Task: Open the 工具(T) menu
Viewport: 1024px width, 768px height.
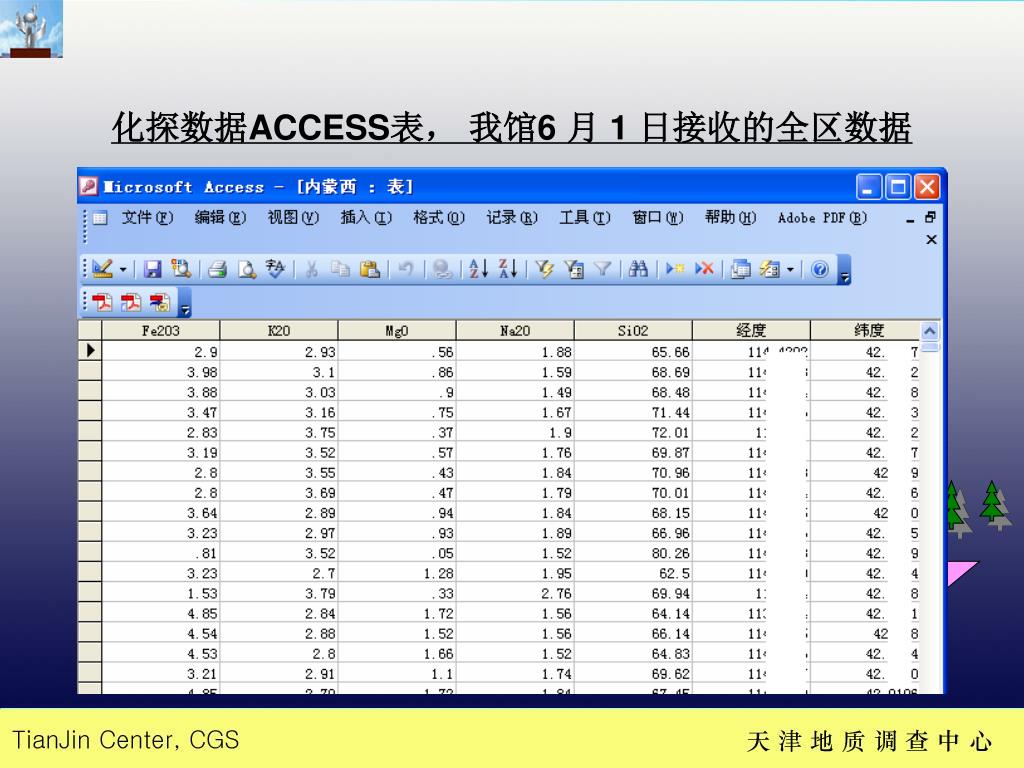Action: (584, 217)
